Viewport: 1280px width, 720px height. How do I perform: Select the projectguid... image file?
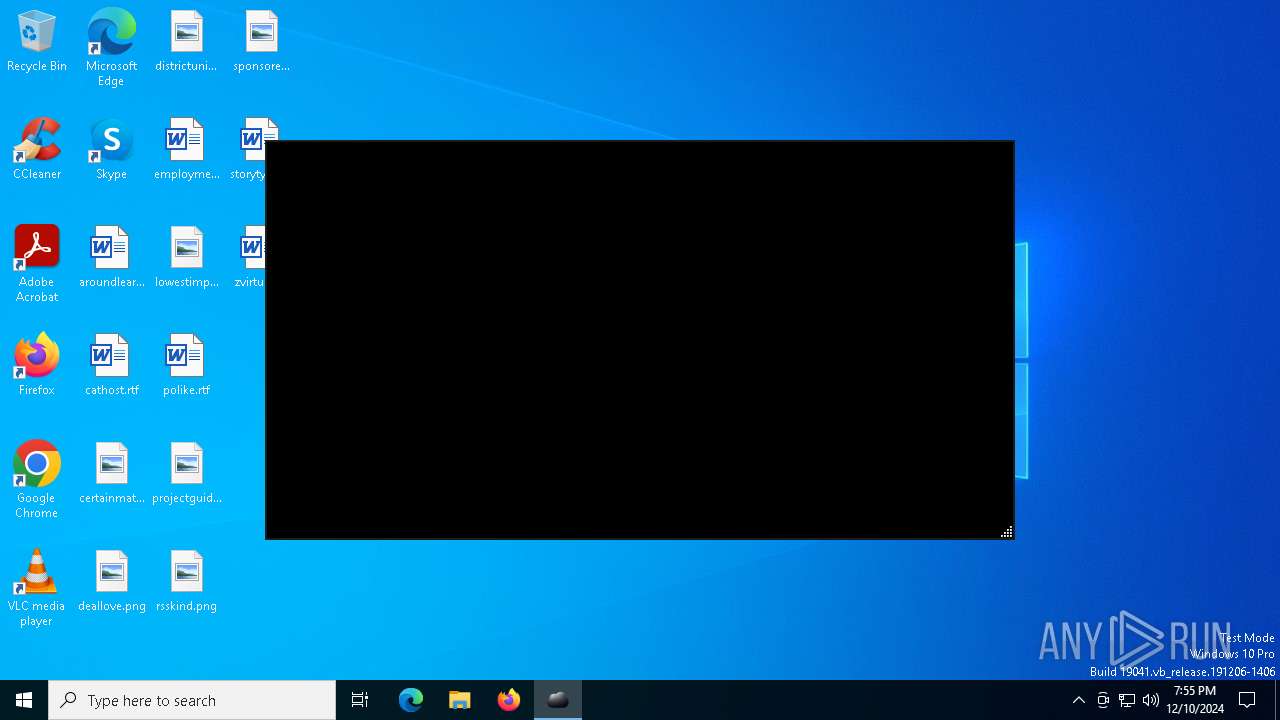coord(186,473)
